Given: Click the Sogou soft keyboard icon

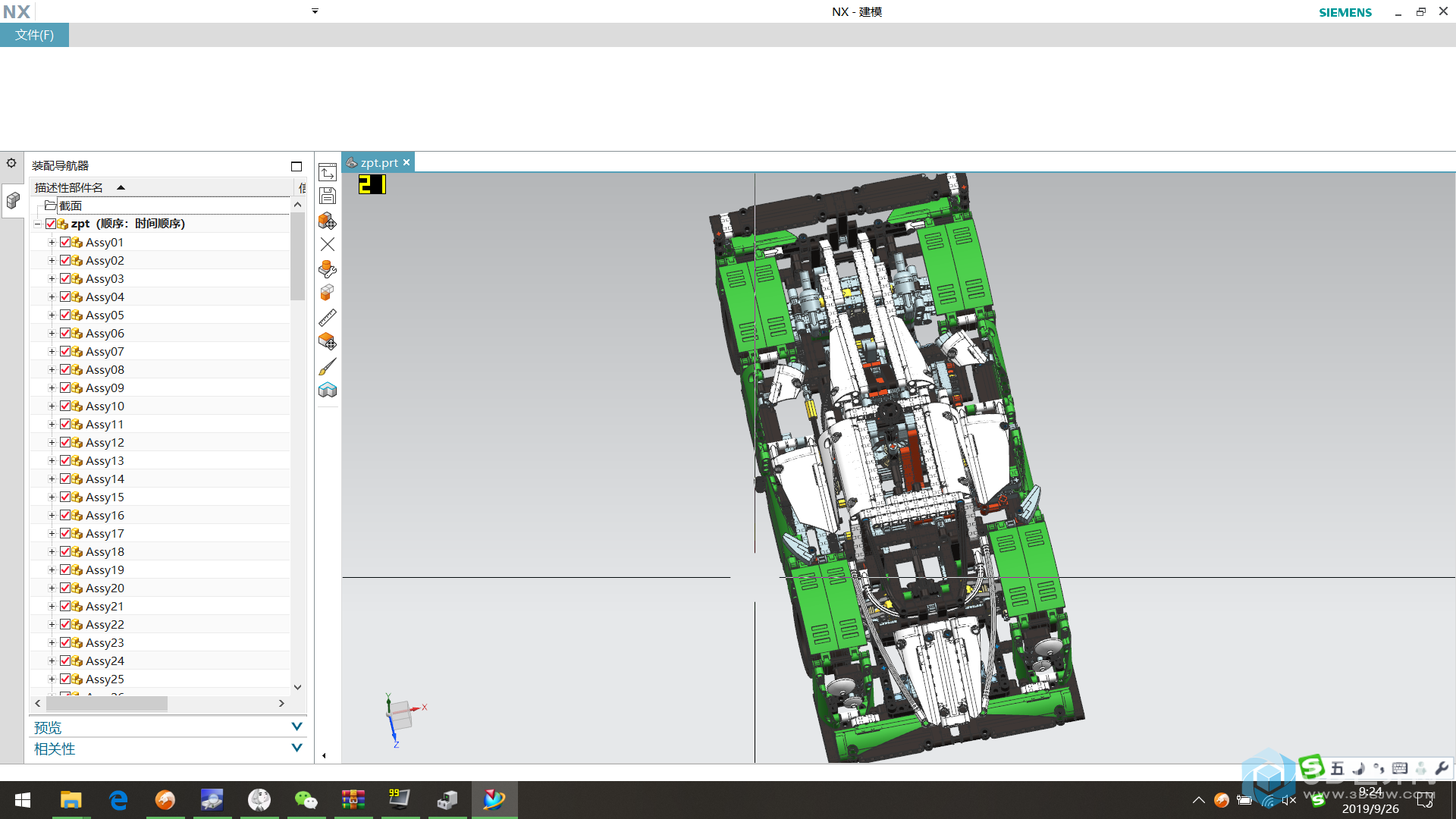Looking at the screenshot, I should tap(1400, 768).
